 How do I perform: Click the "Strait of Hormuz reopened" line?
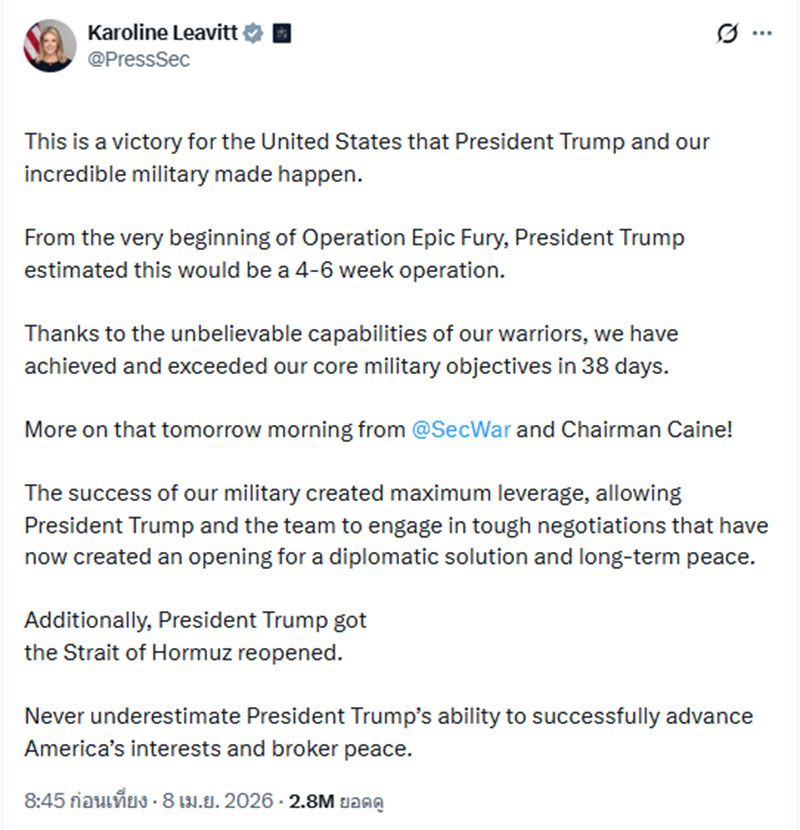coord(184,653)
